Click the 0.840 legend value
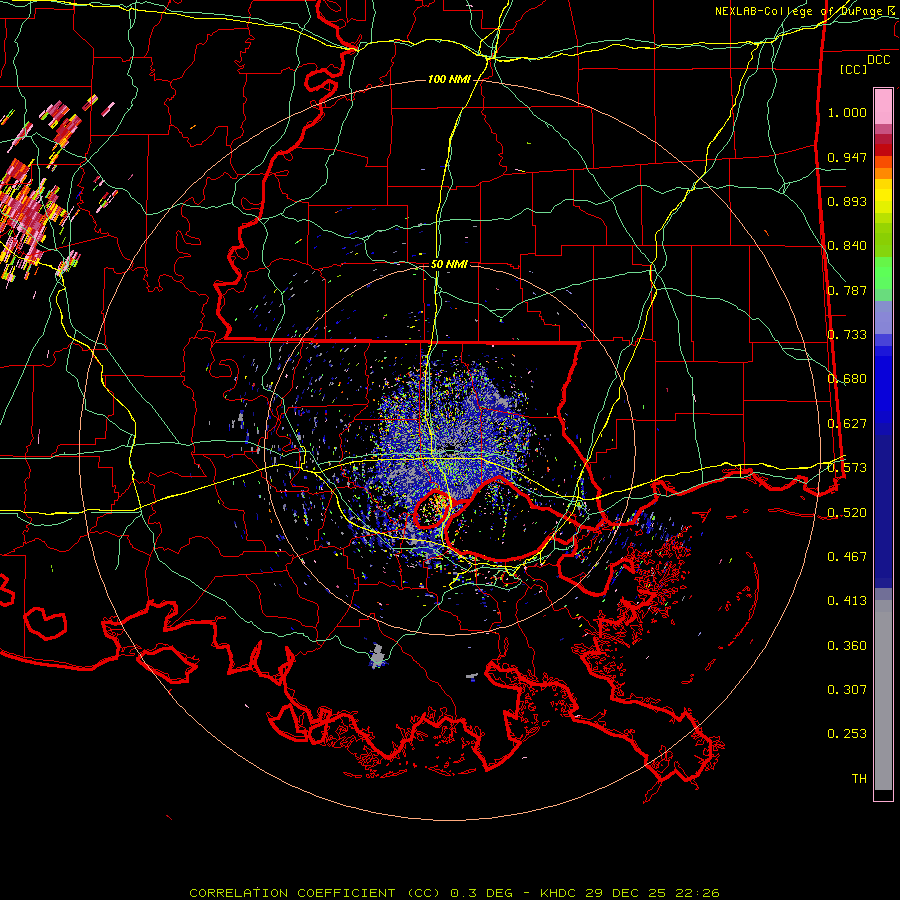This screenshot has width=900, height=900. tap(847, 246)
